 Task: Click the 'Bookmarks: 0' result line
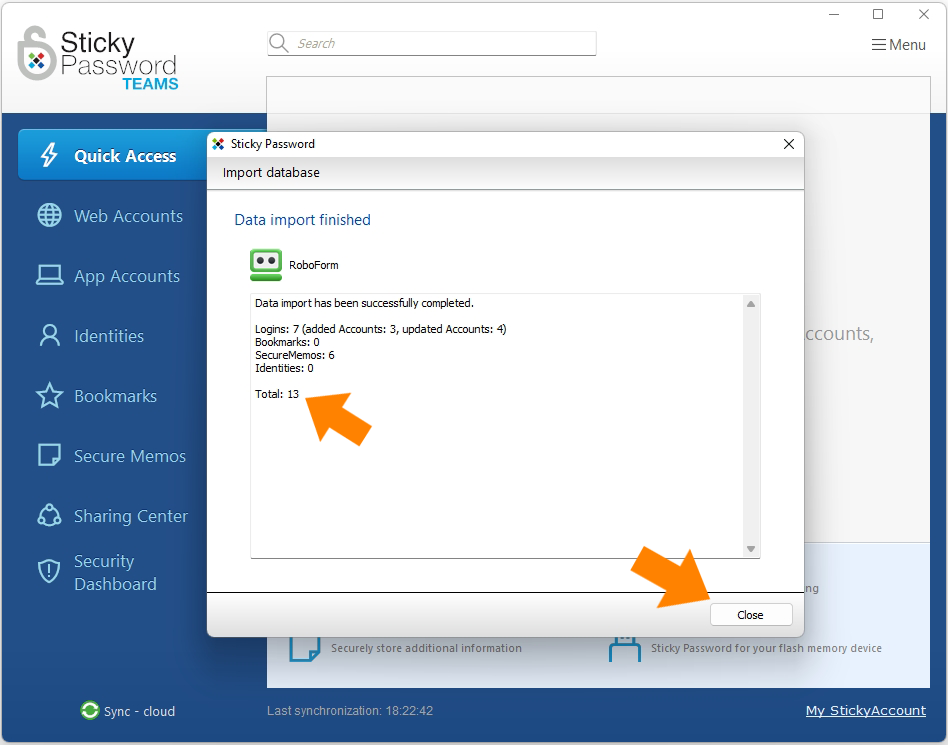[x=287, y=342]
